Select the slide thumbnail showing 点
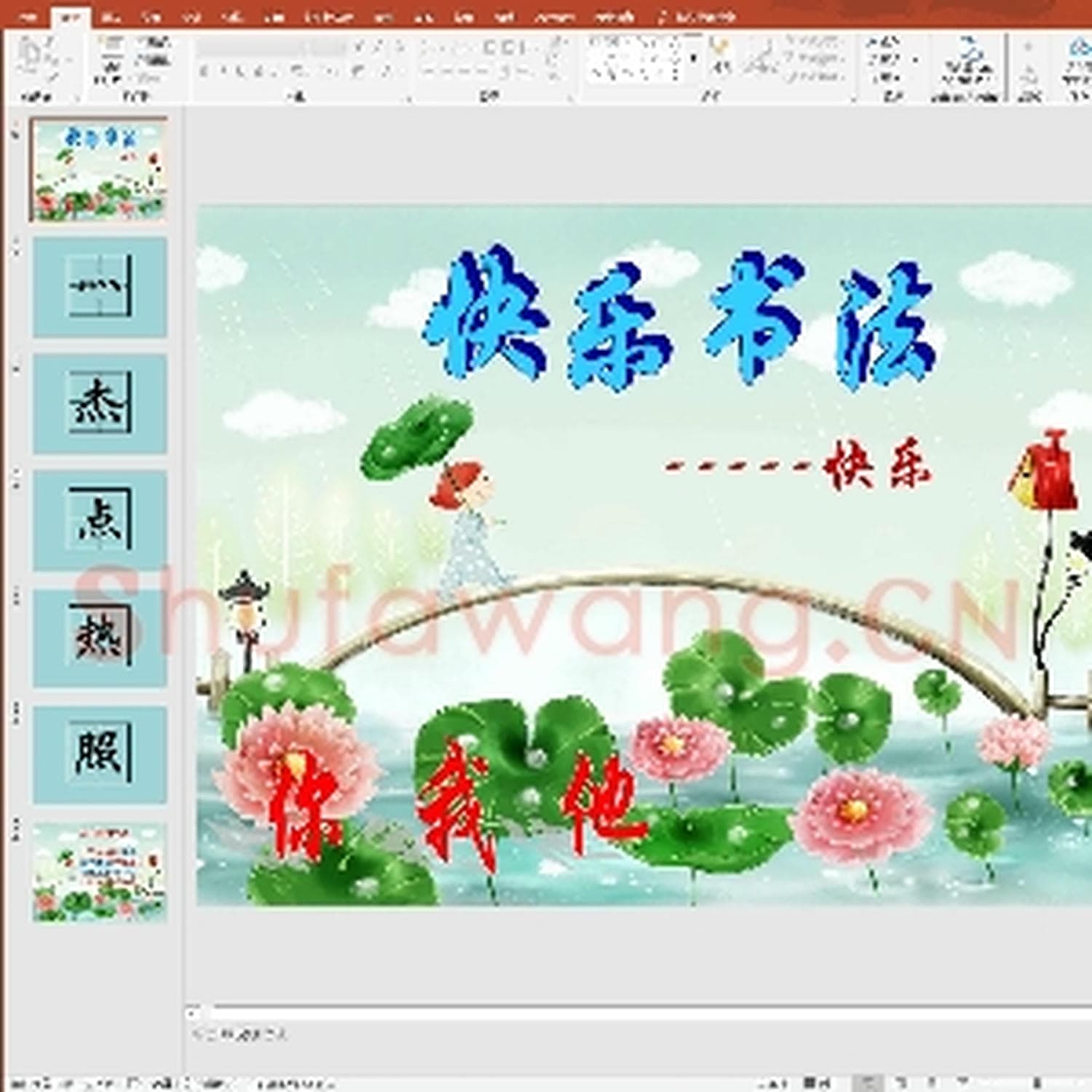 (100, 521)
